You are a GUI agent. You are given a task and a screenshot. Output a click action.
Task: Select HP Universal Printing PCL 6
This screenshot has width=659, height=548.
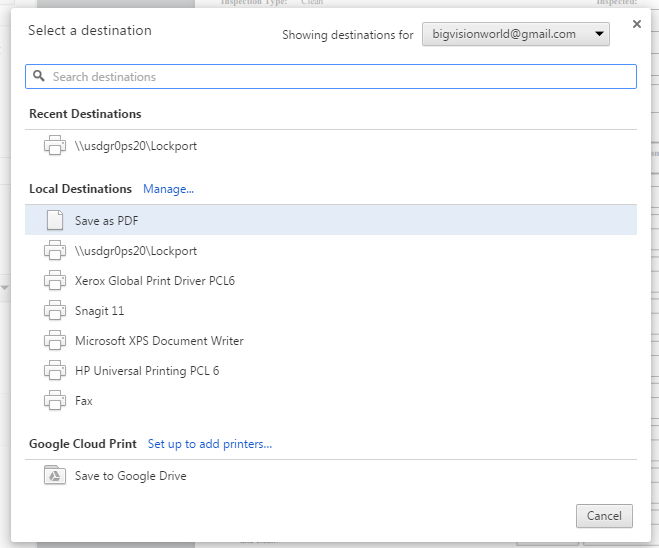click(x=147, y=371)
